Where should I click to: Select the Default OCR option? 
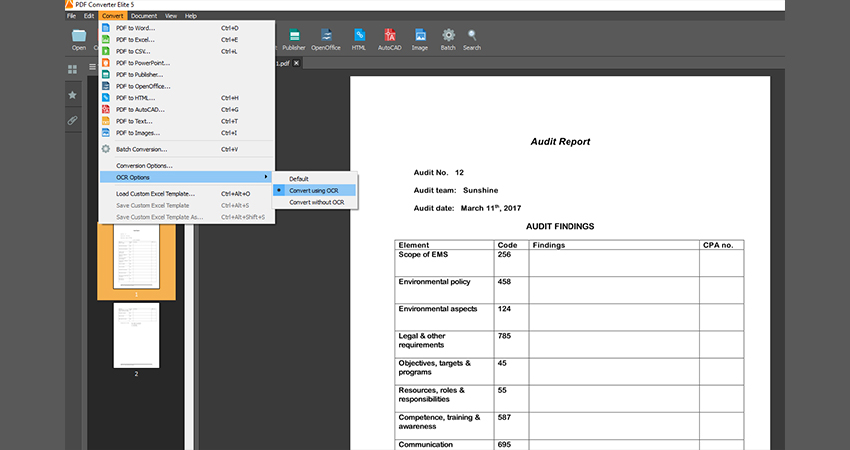tap(299, 178)
